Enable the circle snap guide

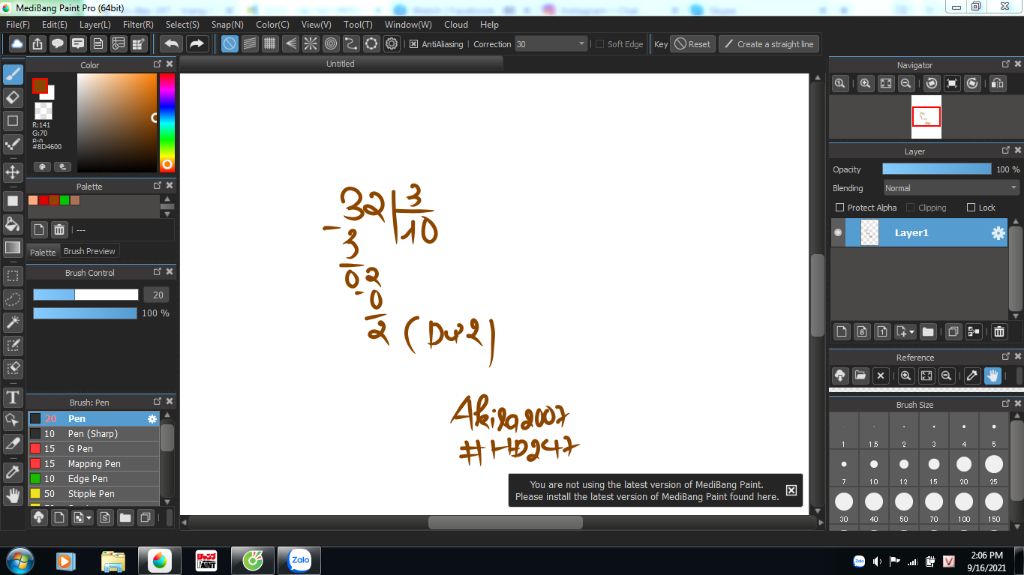(x=330, y=44)
